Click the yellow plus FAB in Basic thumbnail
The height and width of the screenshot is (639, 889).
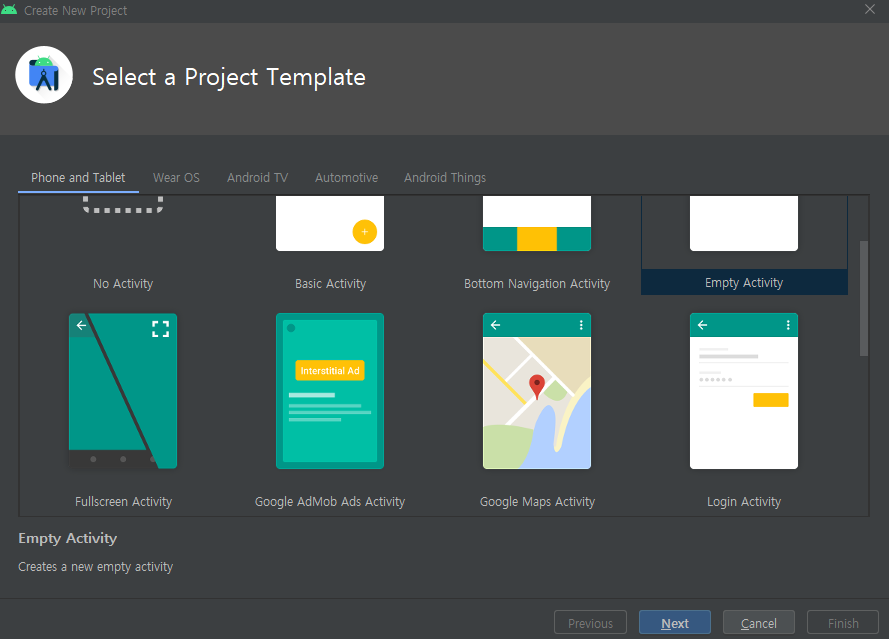[x=365, y=231]
